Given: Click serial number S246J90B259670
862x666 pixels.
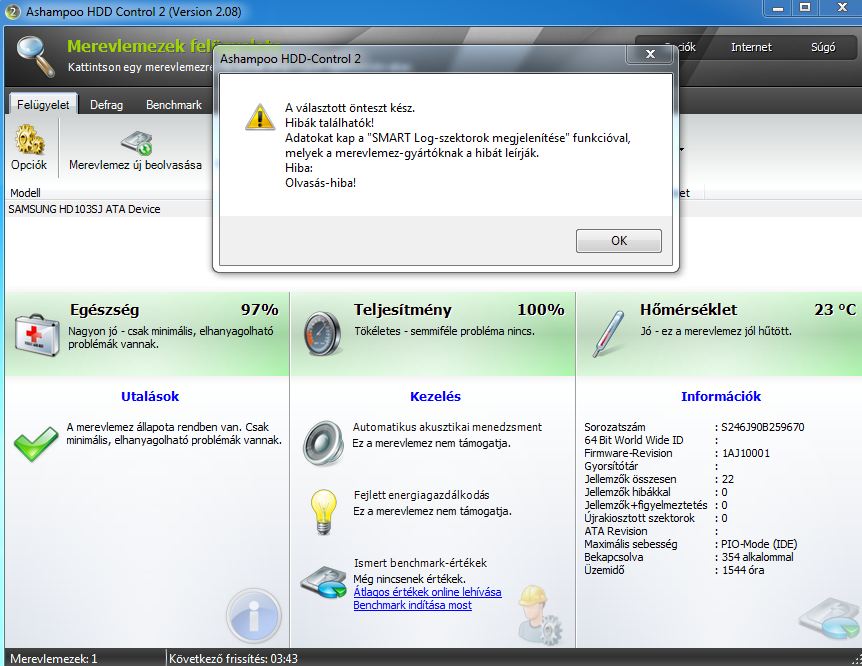Looking at the screenshot, I should (x=762, y=427).
